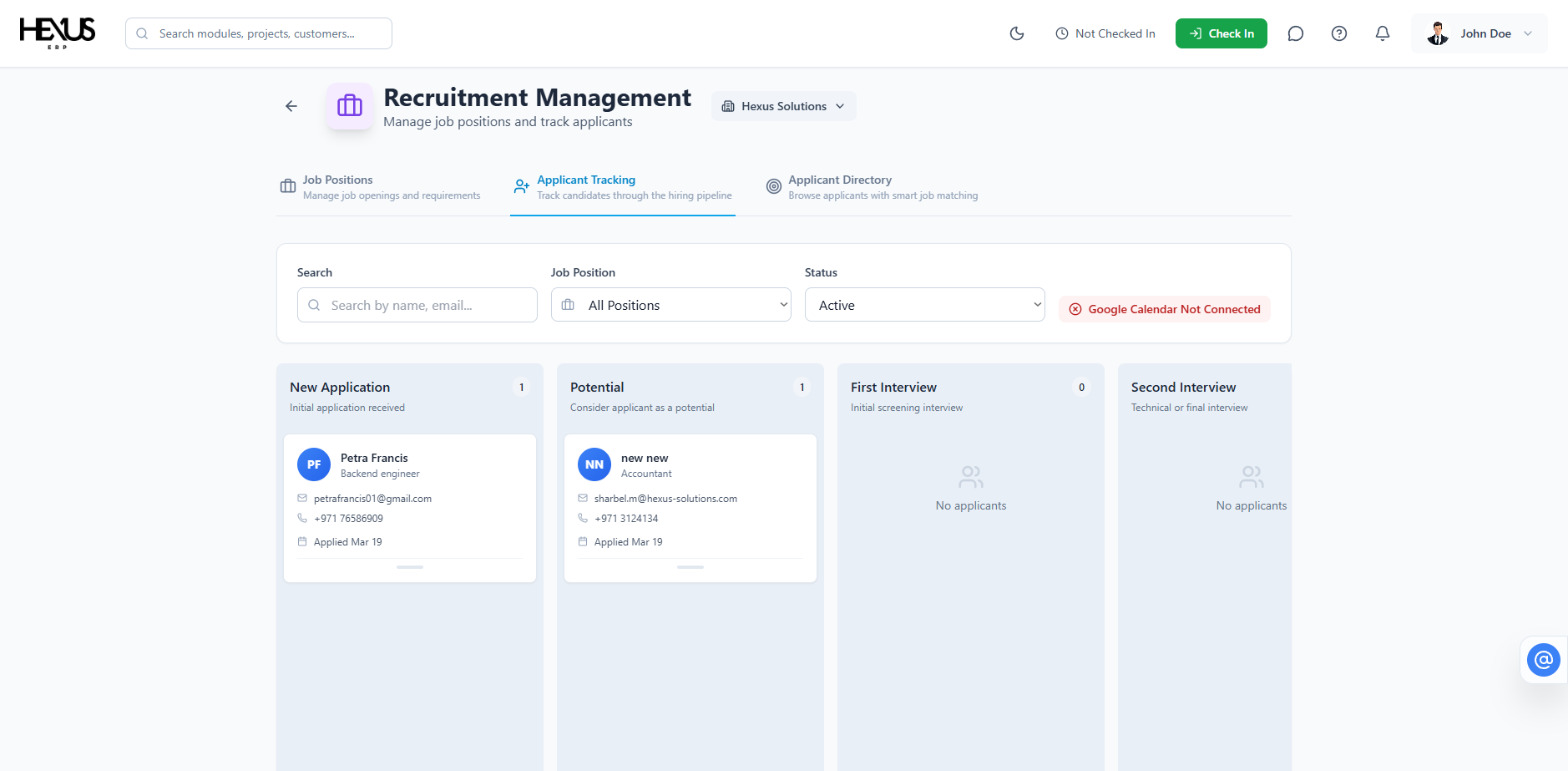Open the Active status dropdown
Viewport: 1568px width, 771px height.
925,305
